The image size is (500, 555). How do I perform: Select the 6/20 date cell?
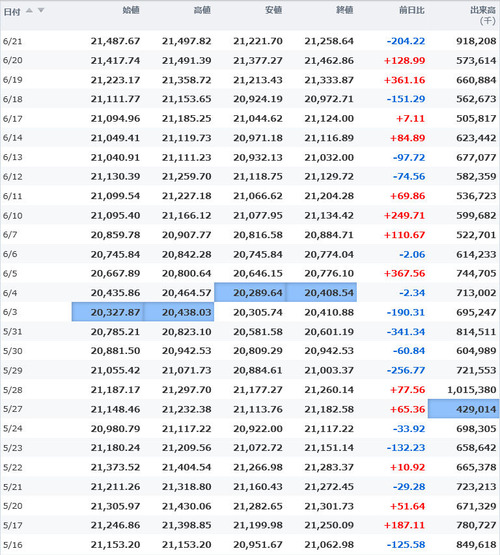click(12, 61)
